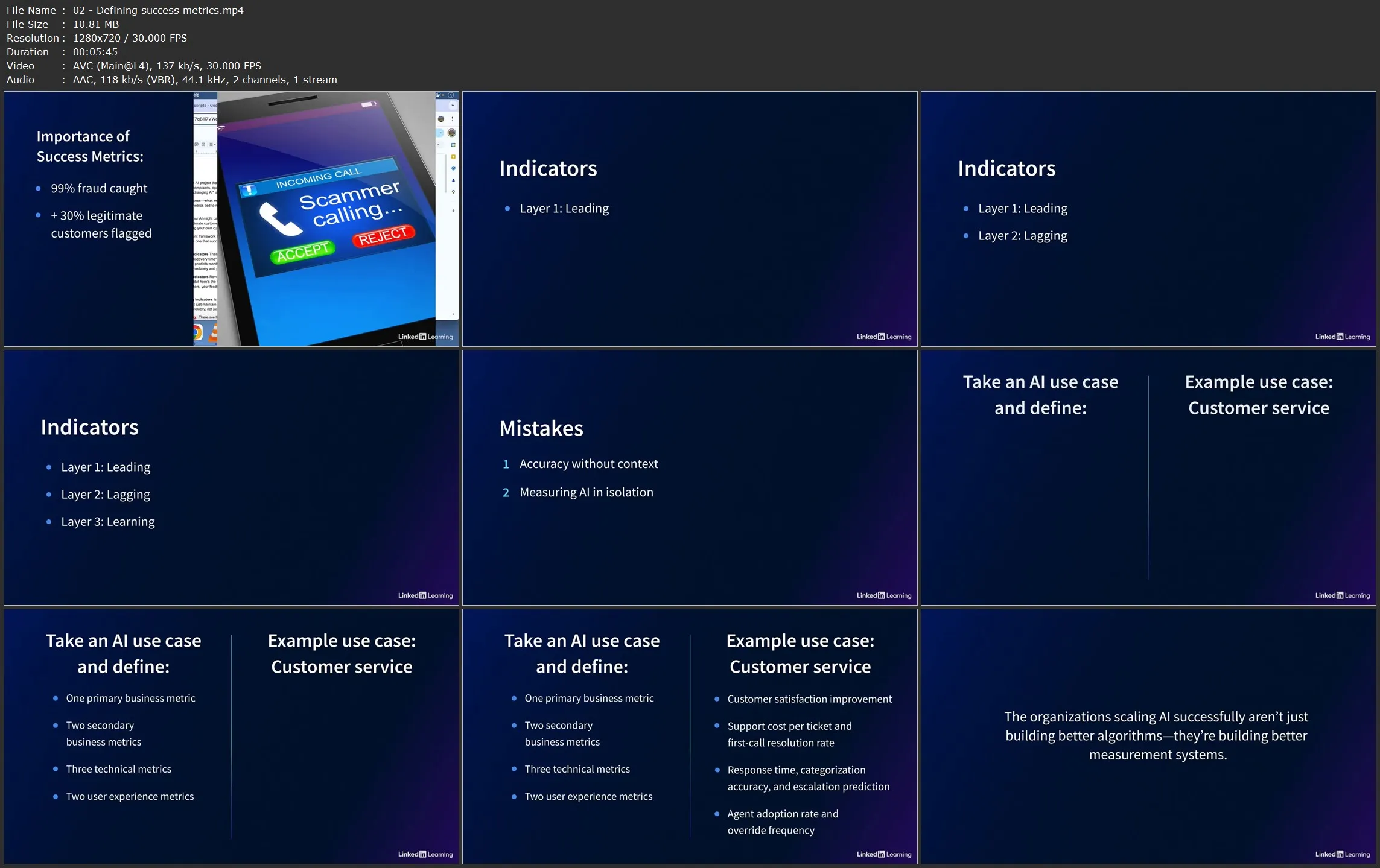The height and width of the screenshot is (868, 1380).
Task: Click the VLC cone icon in the taskbar
Action: [213, 332]
